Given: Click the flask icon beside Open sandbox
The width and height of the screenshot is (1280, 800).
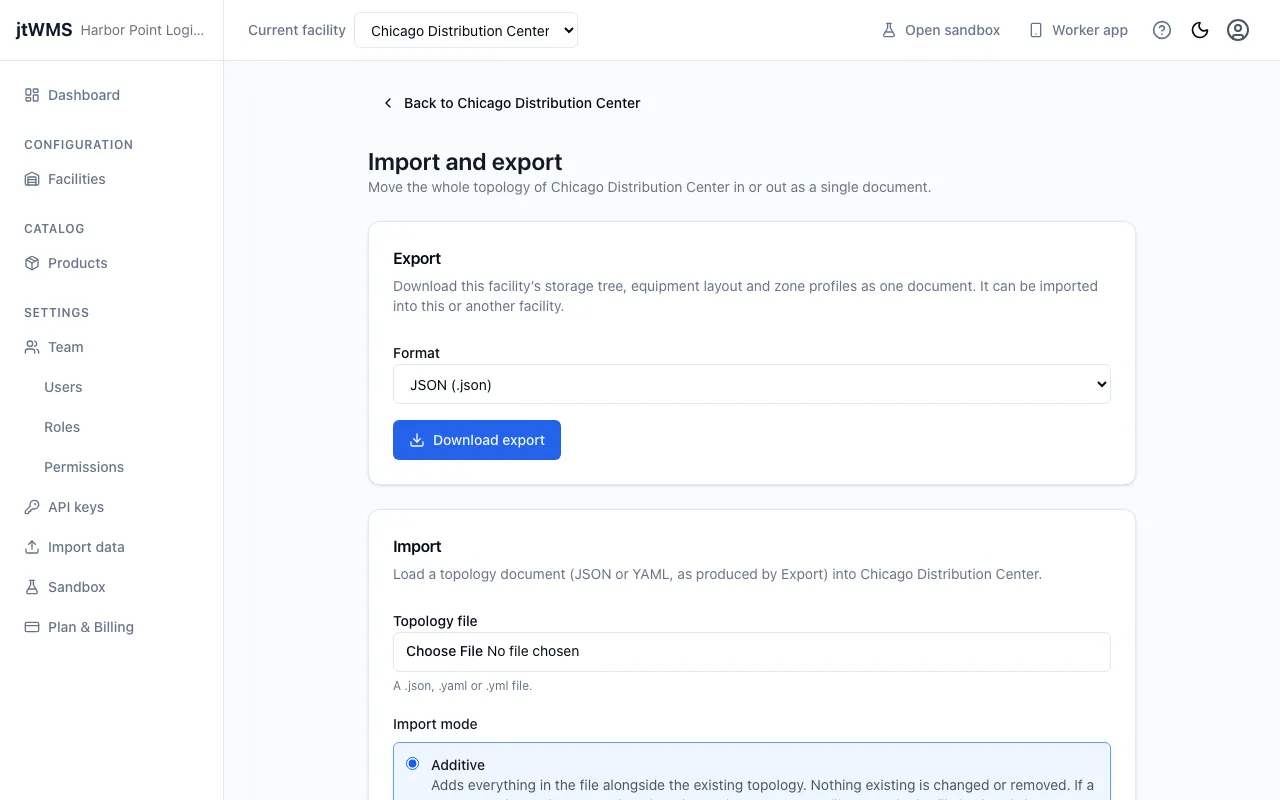Looking at the screenshot, I should coord(888,30).
